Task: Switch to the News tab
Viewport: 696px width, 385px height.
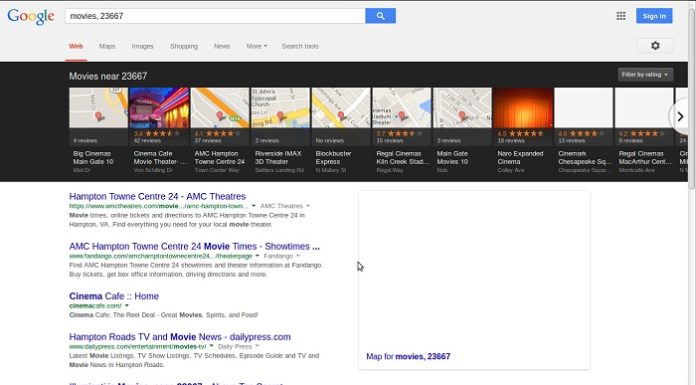Action: click(222, 46)
